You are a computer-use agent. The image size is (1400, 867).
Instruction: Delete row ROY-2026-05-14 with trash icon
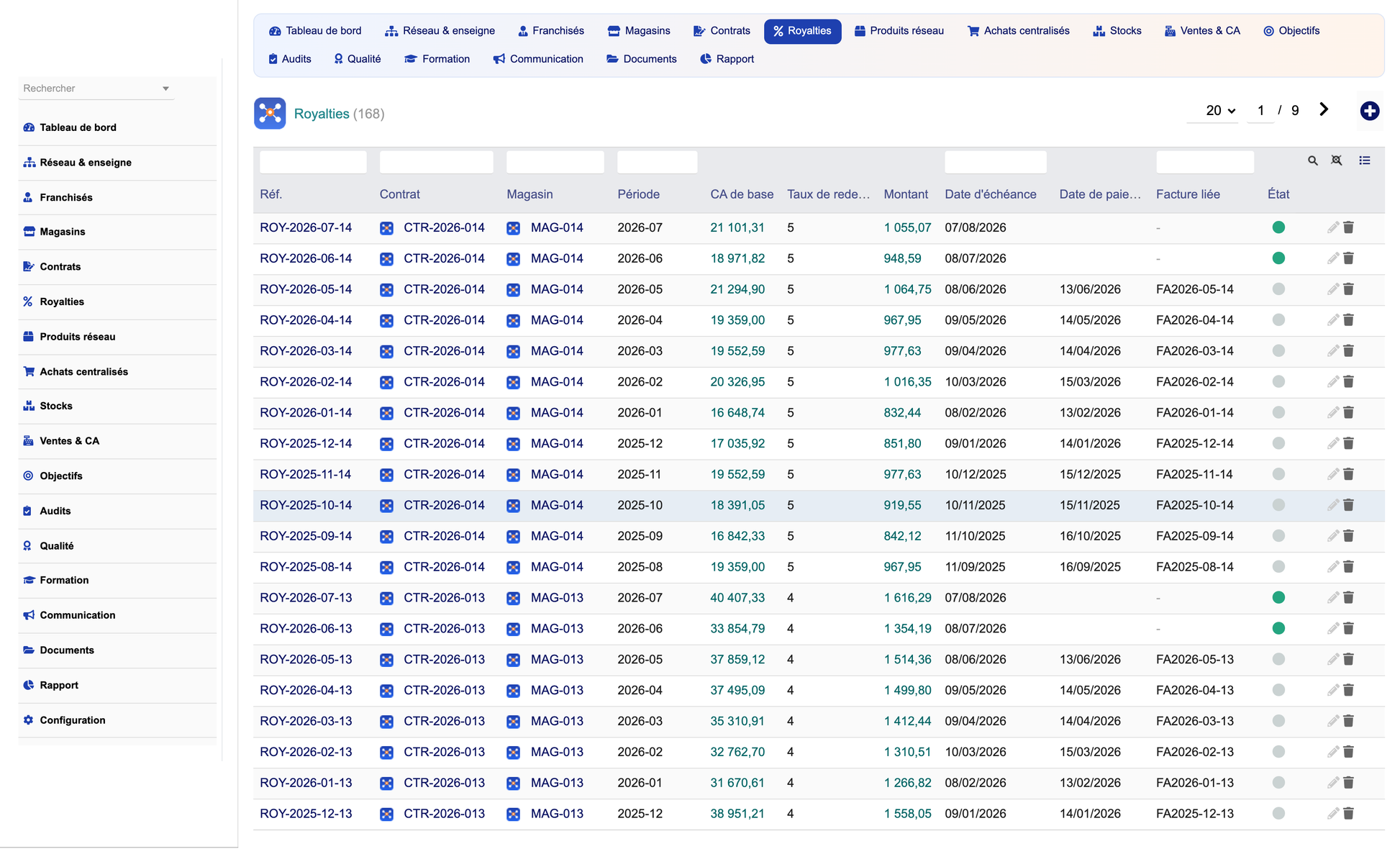[1348, 289]
